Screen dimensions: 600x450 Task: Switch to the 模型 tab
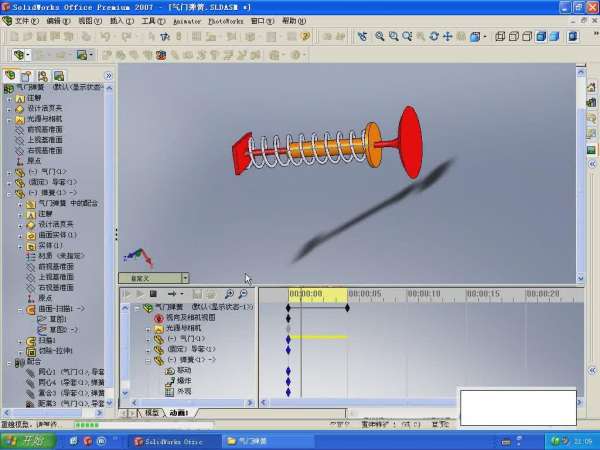(152, 412)
